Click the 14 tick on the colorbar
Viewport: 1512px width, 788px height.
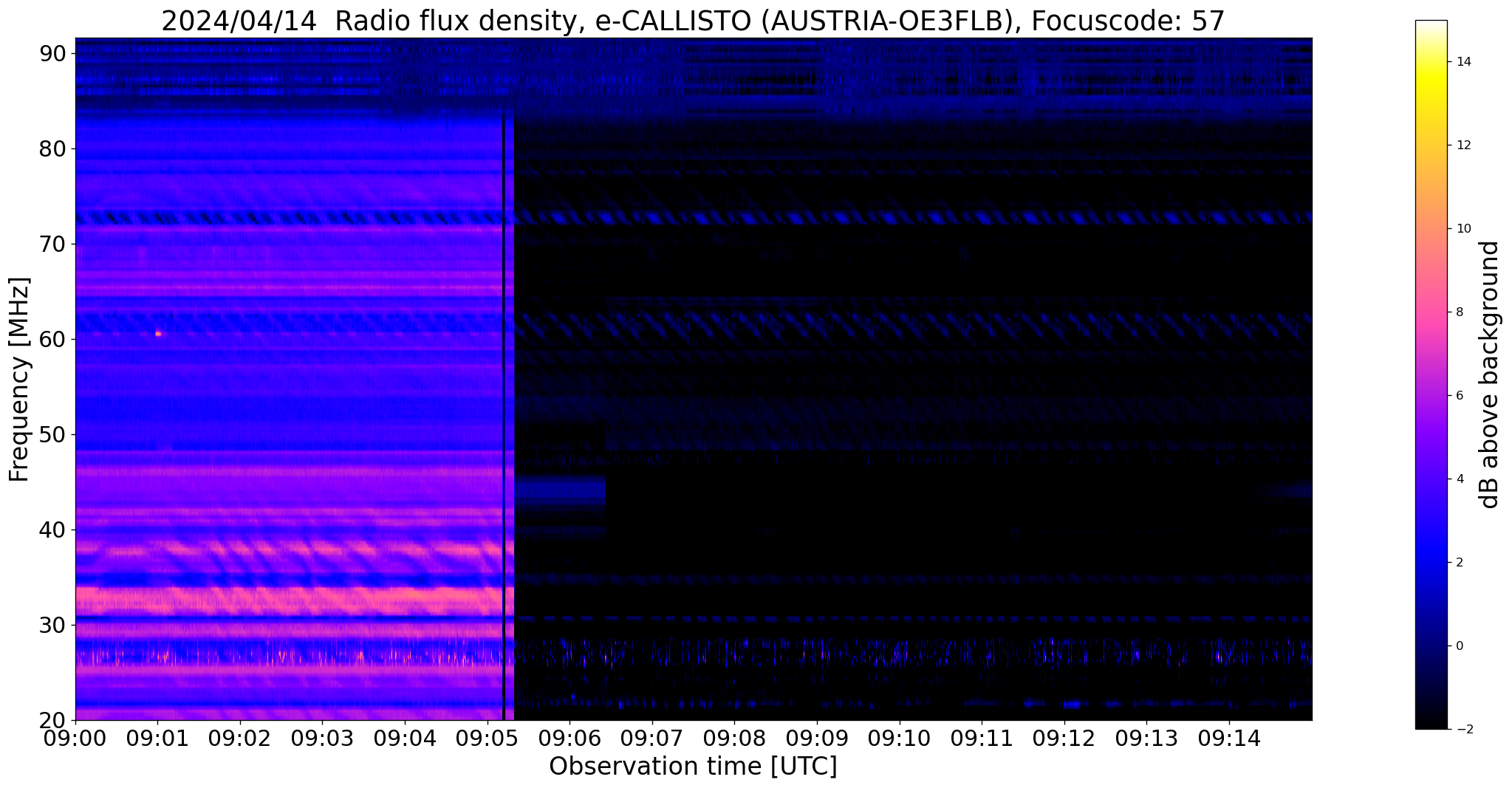(1463, 62)
